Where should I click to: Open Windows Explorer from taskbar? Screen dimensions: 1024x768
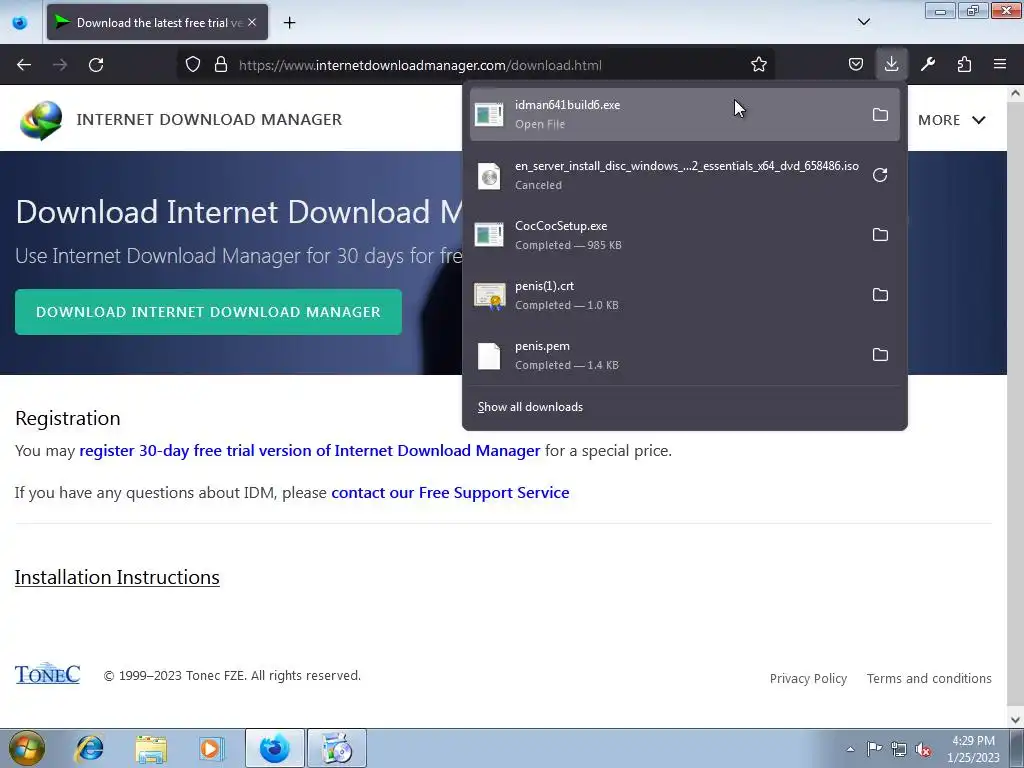(x=151, y=748)
